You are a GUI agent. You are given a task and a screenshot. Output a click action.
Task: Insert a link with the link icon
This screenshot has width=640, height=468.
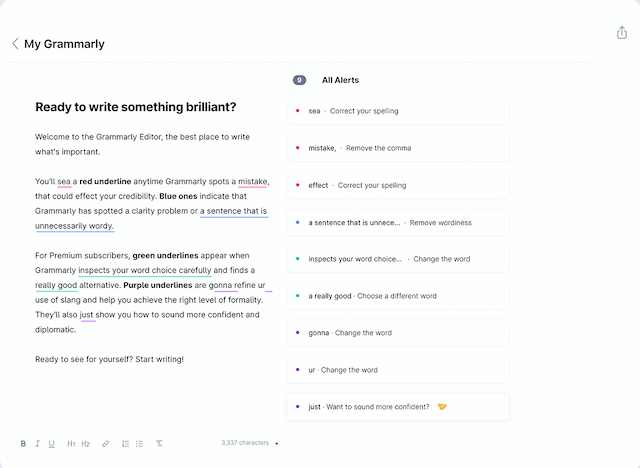coord(106,443)
